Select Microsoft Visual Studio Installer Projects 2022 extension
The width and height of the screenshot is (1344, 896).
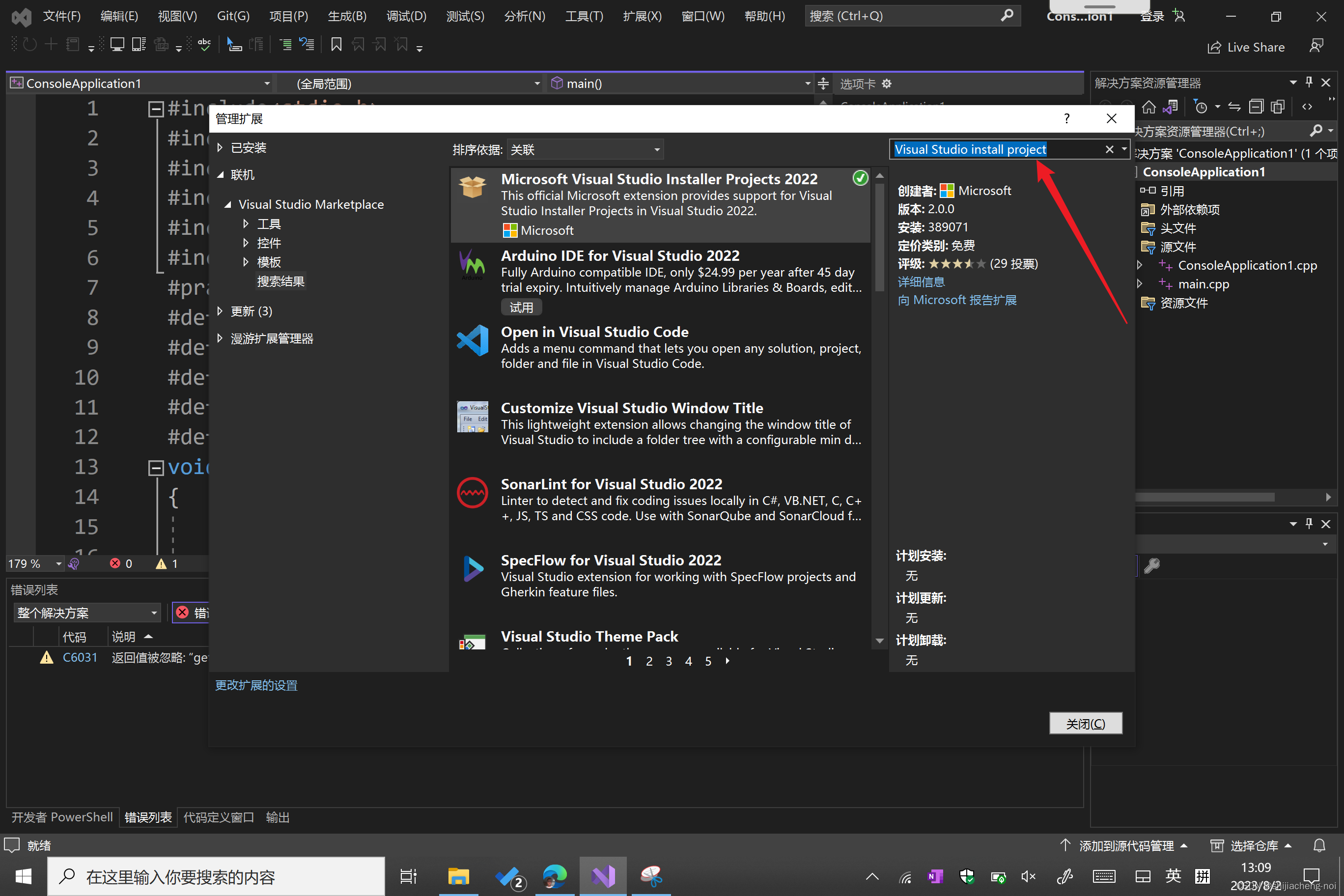coord(661,204)
